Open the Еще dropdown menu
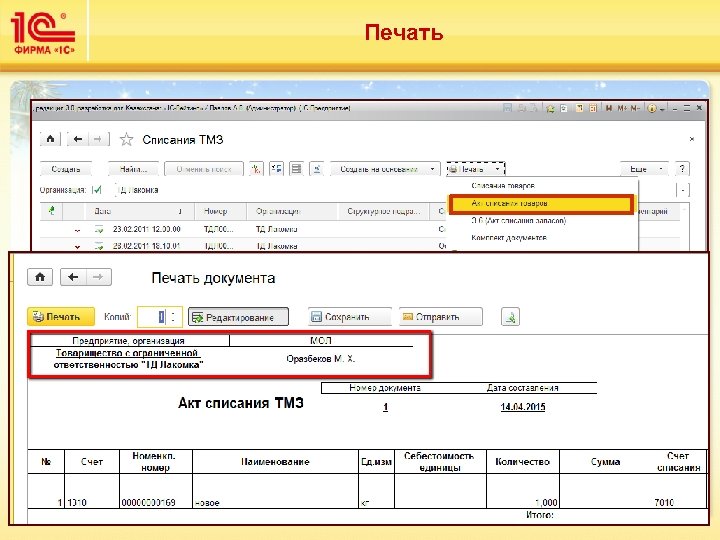This screenshot has height=540, width=720. [644, 169]
